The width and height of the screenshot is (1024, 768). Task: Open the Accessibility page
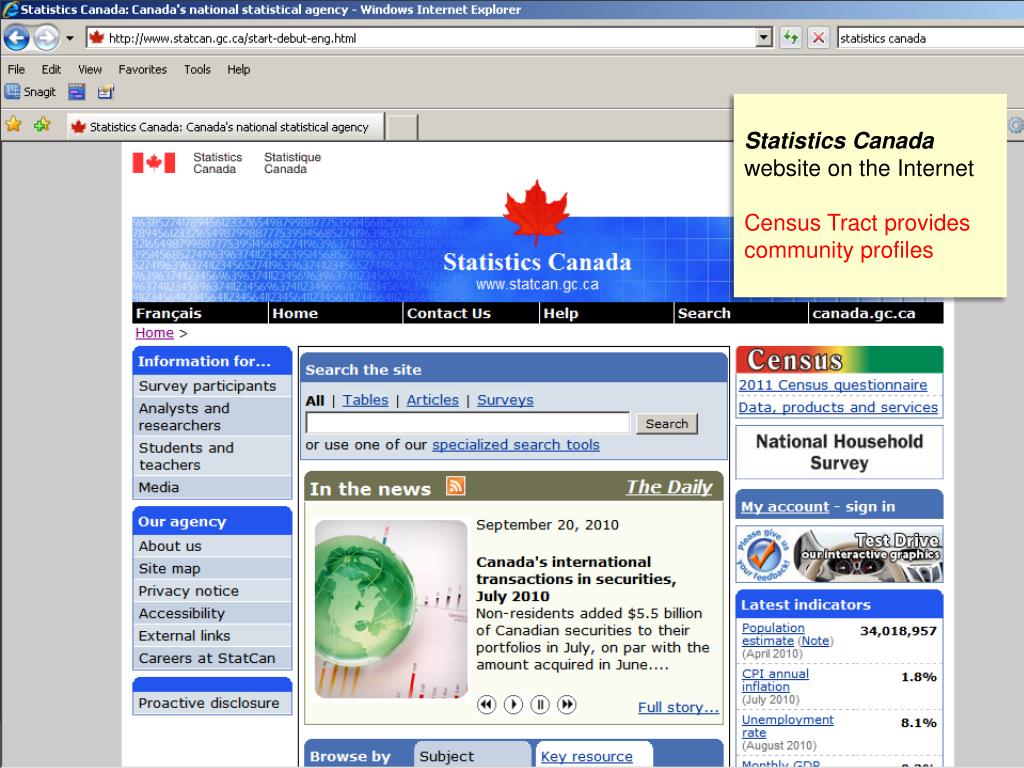tap(182, 613)
